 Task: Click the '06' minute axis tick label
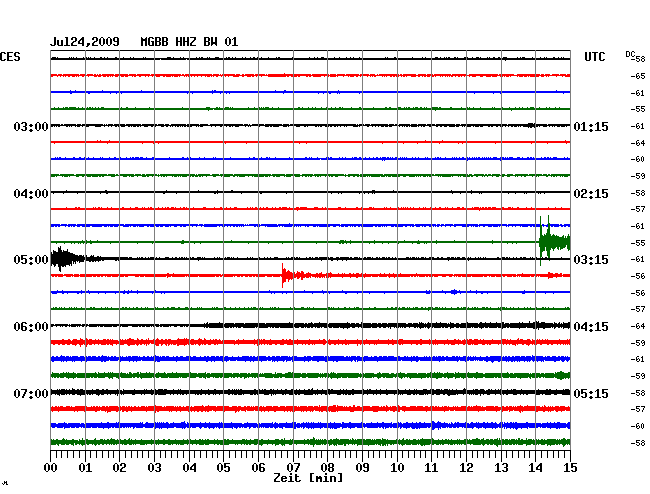(x=258, y=468)
